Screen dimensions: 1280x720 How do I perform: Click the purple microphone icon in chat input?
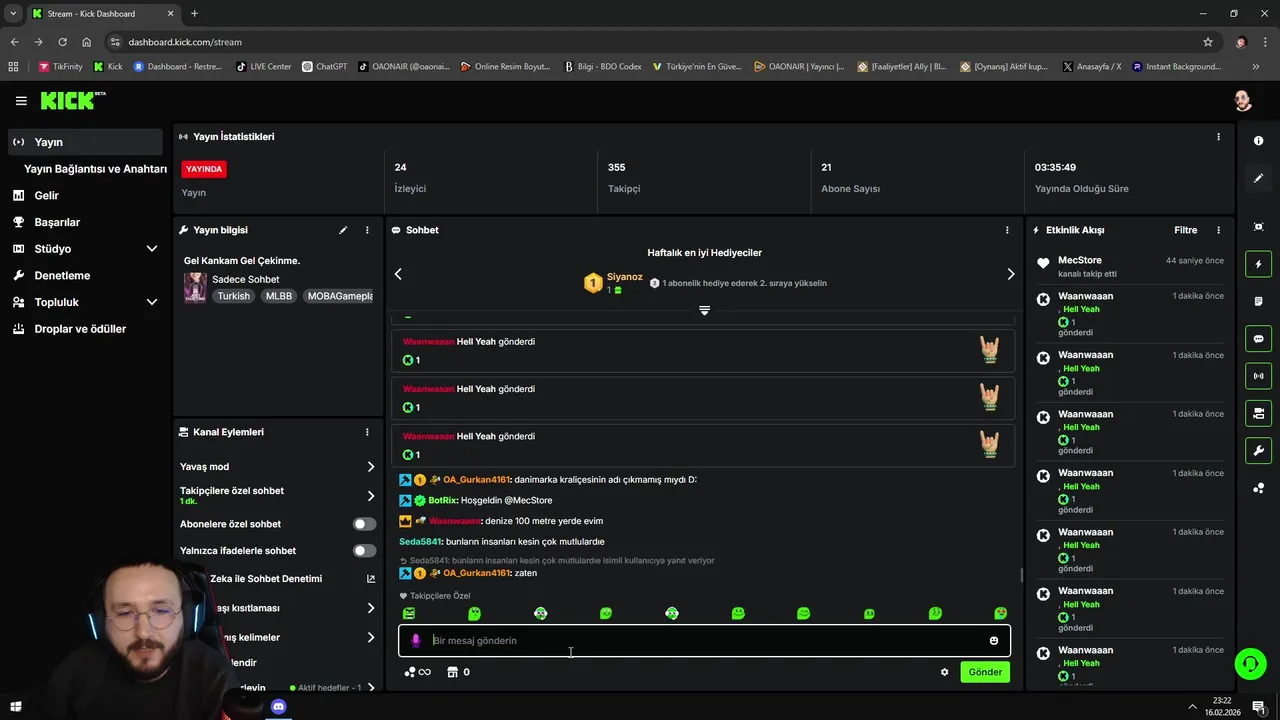(x=416, y=641)
